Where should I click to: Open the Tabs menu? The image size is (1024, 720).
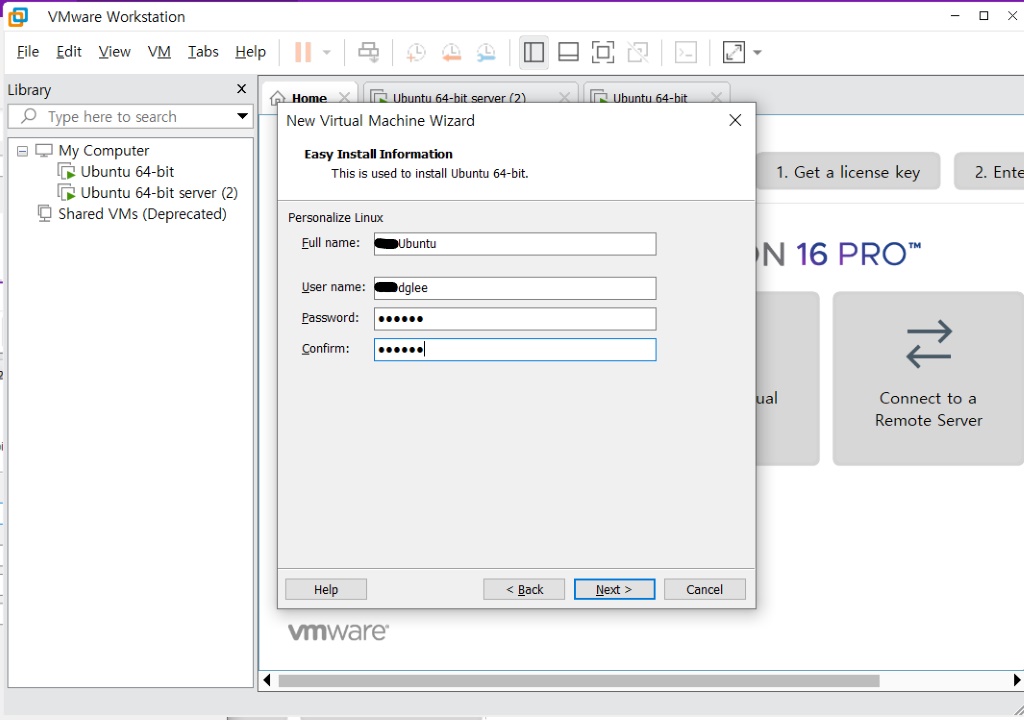tap(203, 52)
